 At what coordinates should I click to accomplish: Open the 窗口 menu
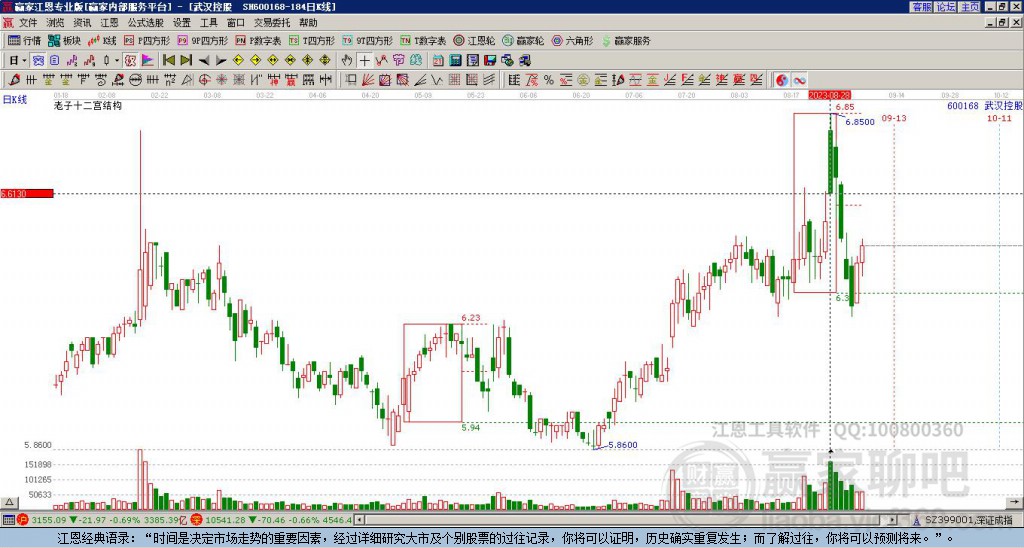236,23
